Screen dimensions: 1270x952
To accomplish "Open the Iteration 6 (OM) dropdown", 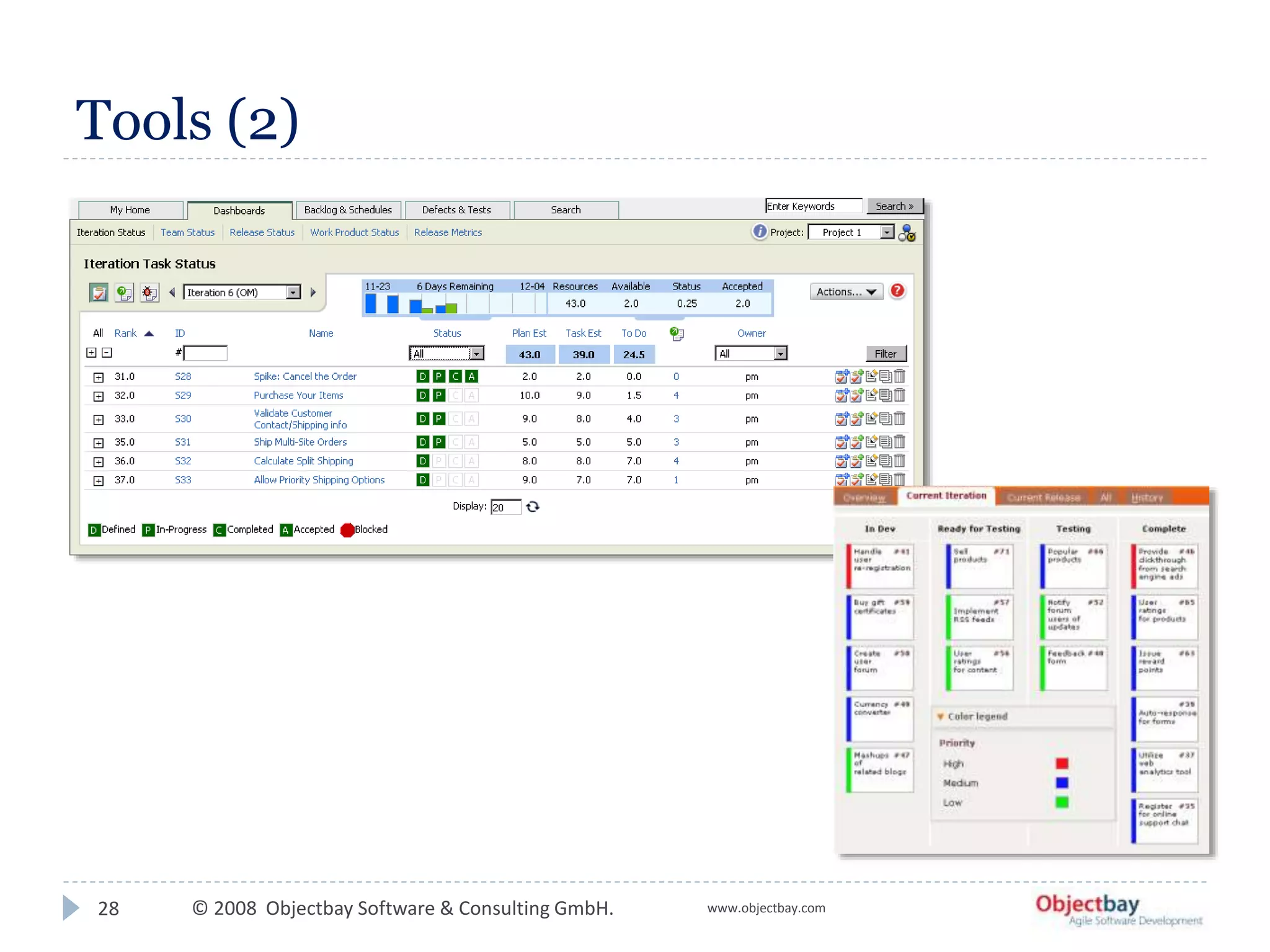I will coord(293,293).
